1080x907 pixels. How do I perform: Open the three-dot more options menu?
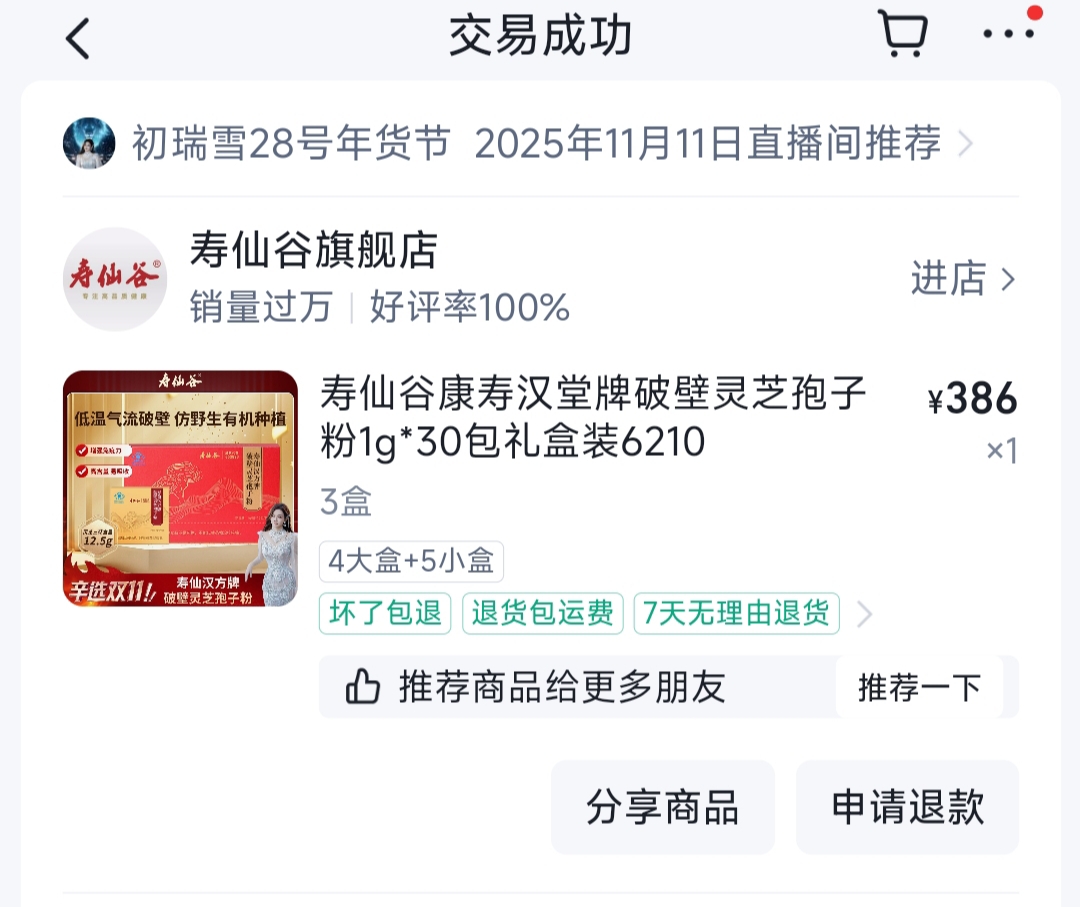(1008, 33)
